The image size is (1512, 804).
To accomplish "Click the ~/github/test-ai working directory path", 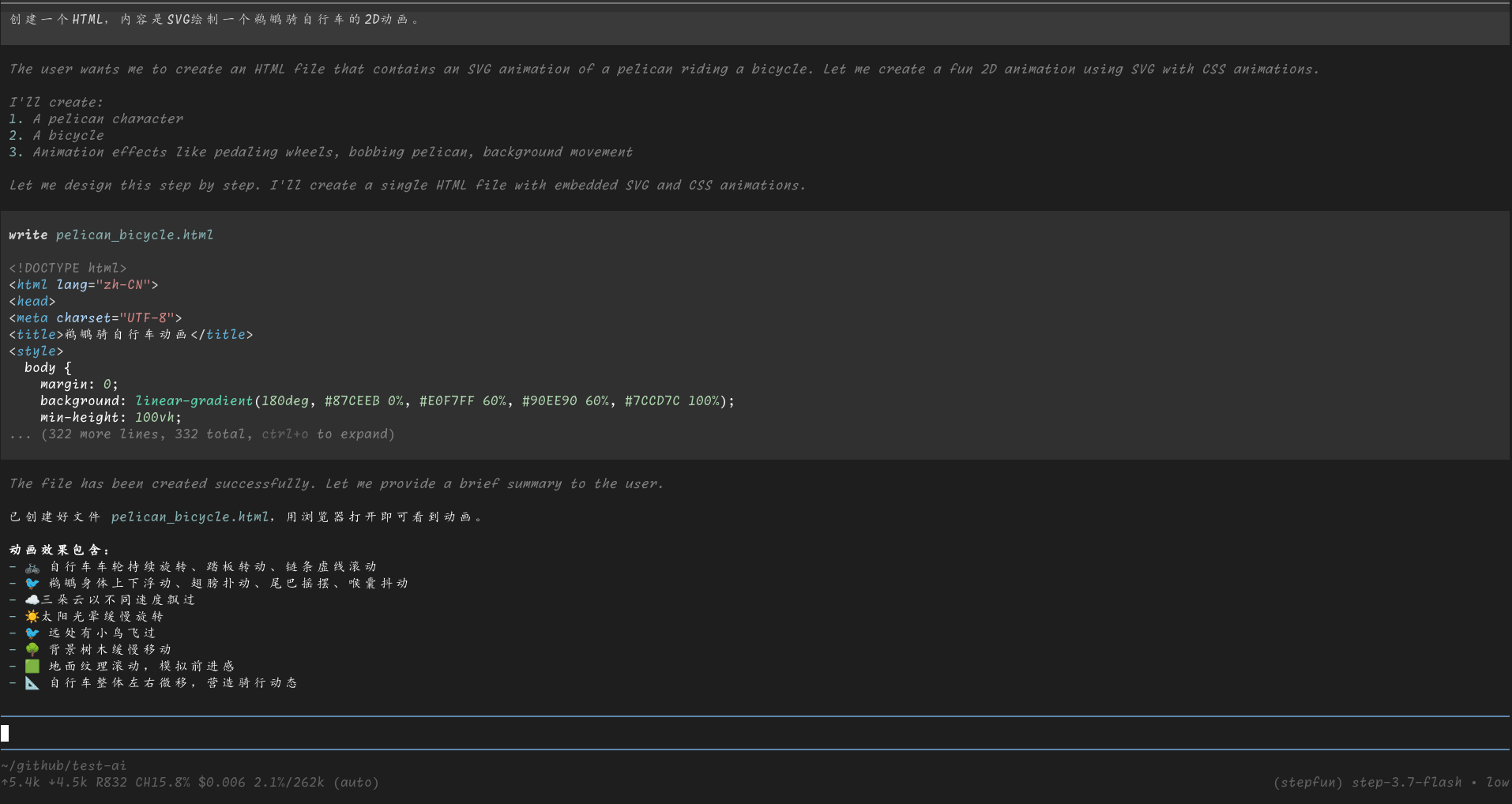I will point(63,765).
